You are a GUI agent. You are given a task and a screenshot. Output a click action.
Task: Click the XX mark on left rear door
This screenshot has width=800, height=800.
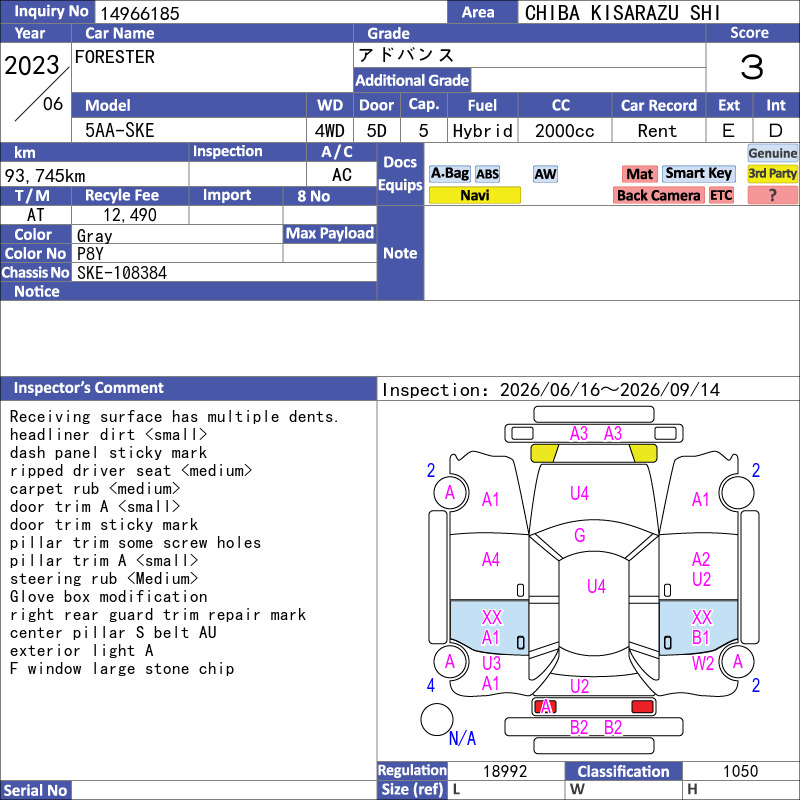(x=491, y=618)
